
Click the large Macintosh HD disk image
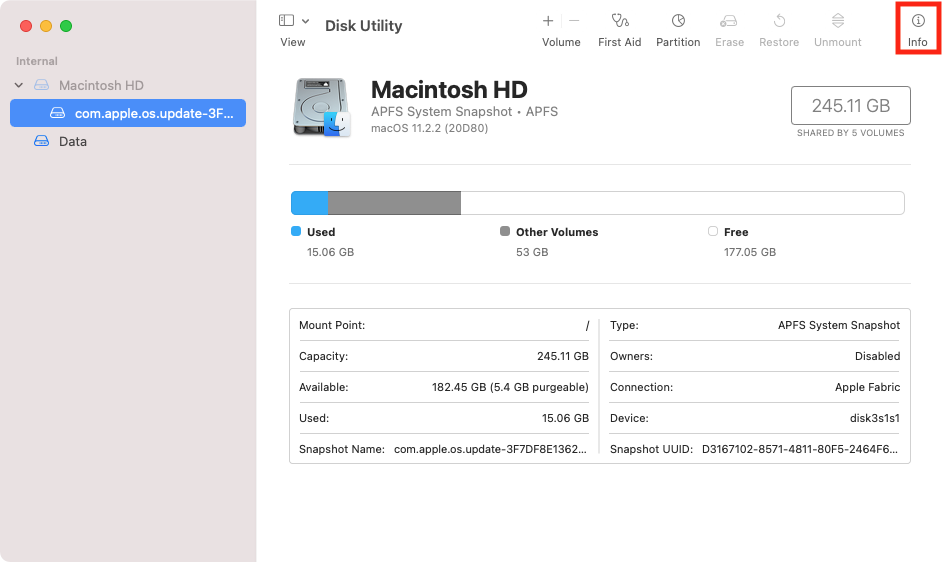tap(322, 107)
